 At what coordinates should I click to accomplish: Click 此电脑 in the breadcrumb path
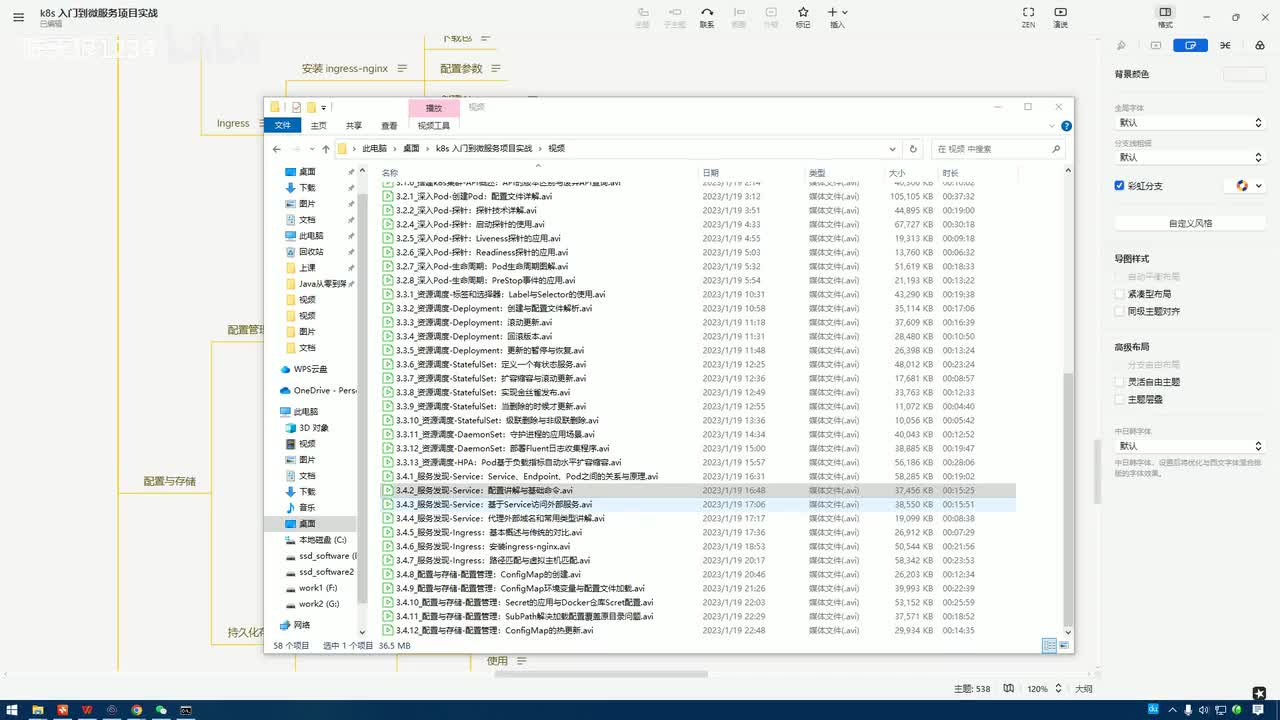374,148
